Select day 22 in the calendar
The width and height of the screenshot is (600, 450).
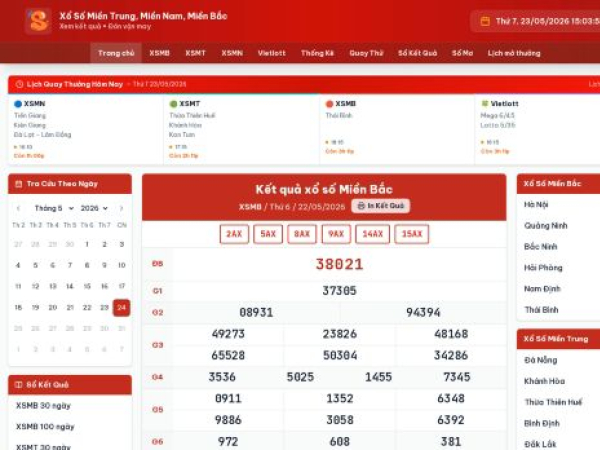pyautogui.click(x=87, y=308)
